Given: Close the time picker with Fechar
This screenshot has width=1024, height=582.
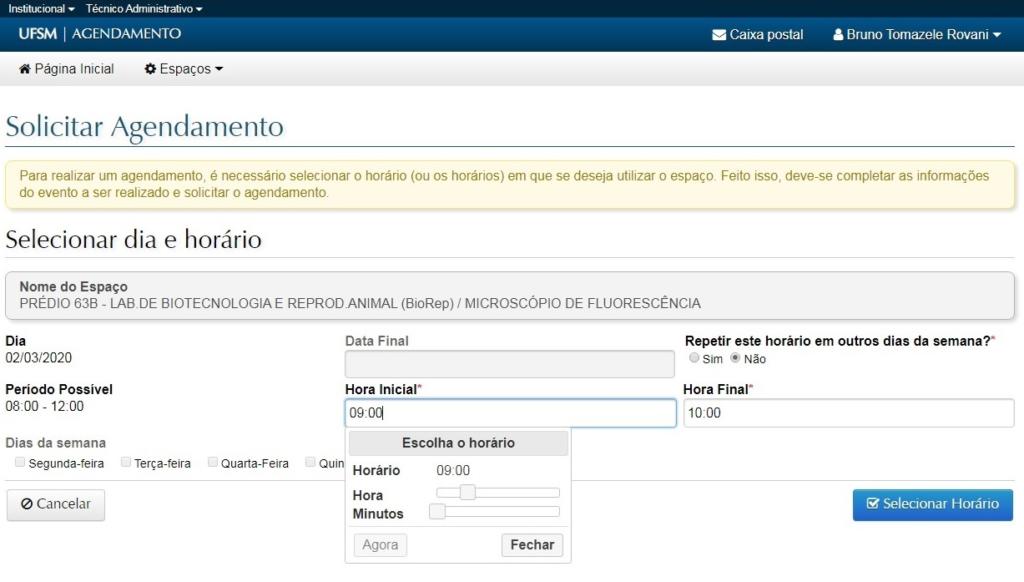Looking at the screenshot, I should coord(532,545).
